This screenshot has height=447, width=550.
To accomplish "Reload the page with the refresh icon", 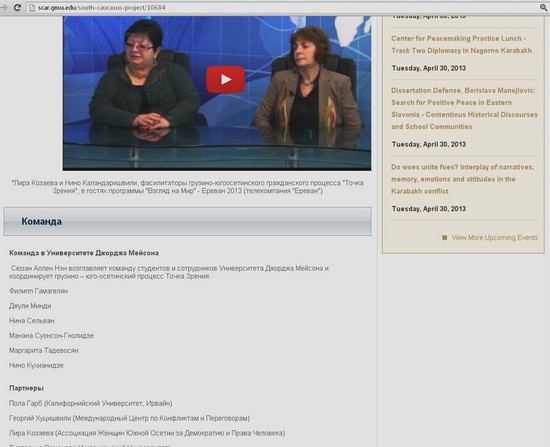I will click(17, 7).
